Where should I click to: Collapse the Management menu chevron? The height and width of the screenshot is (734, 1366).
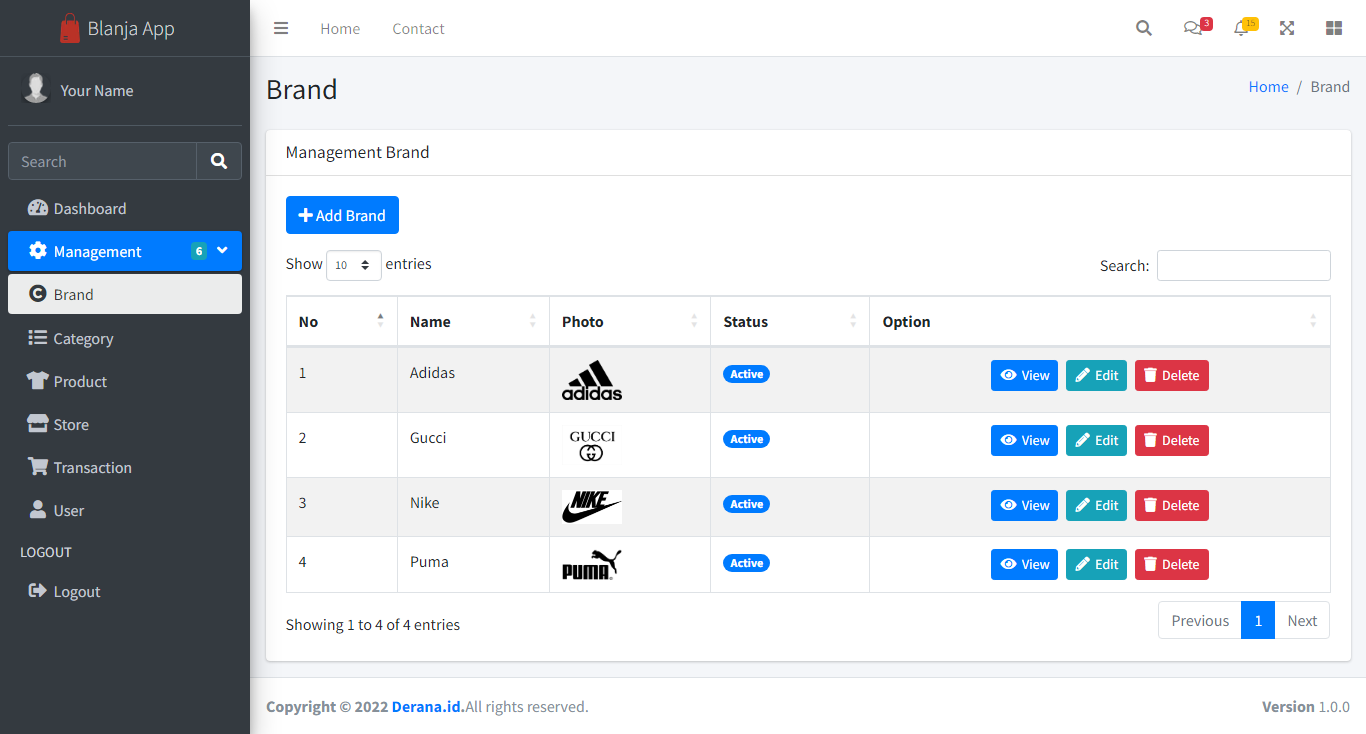point(222,251)
